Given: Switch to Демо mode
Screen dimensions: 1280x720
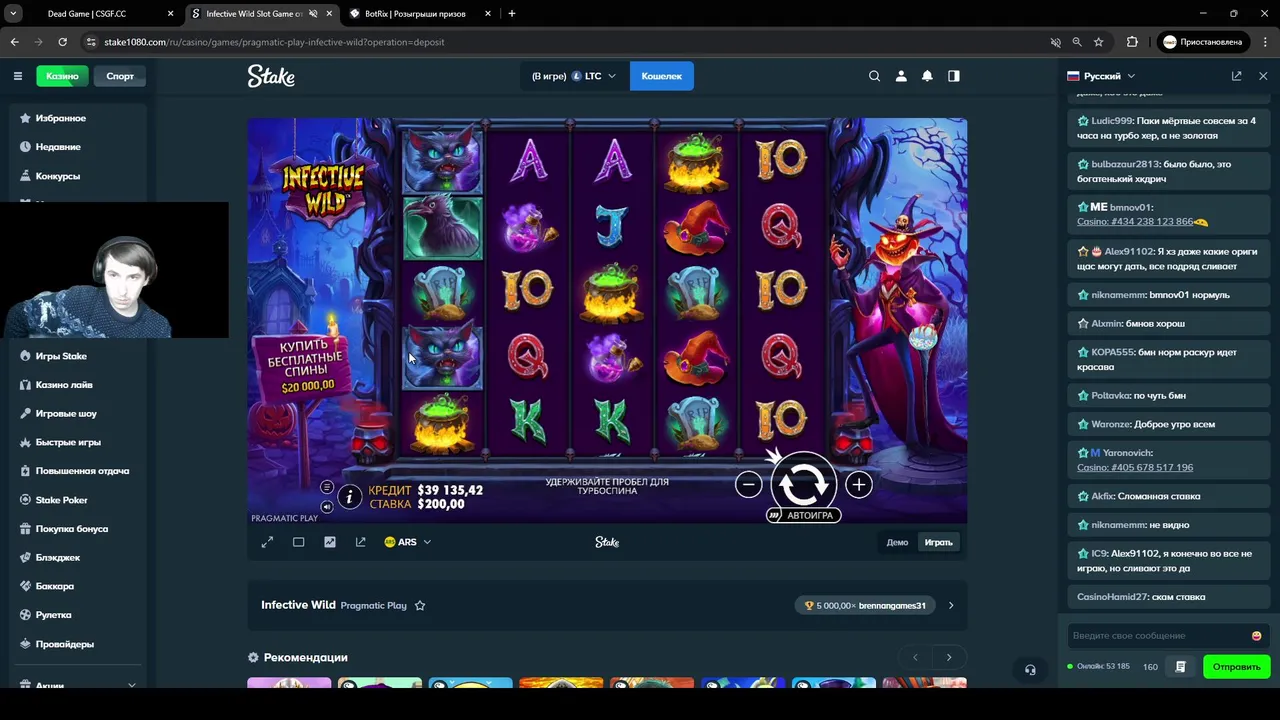Looking at the screenshot, I should pyautogui.click(x=897, y=542).
